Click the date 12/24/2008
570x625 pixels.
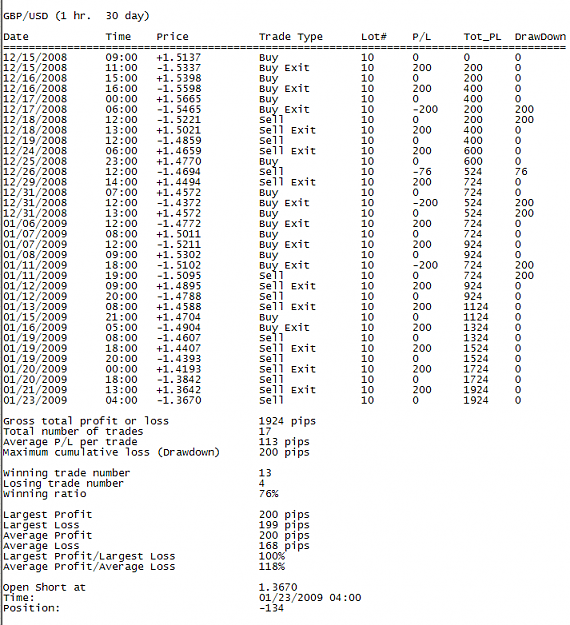tap(35, 151)
